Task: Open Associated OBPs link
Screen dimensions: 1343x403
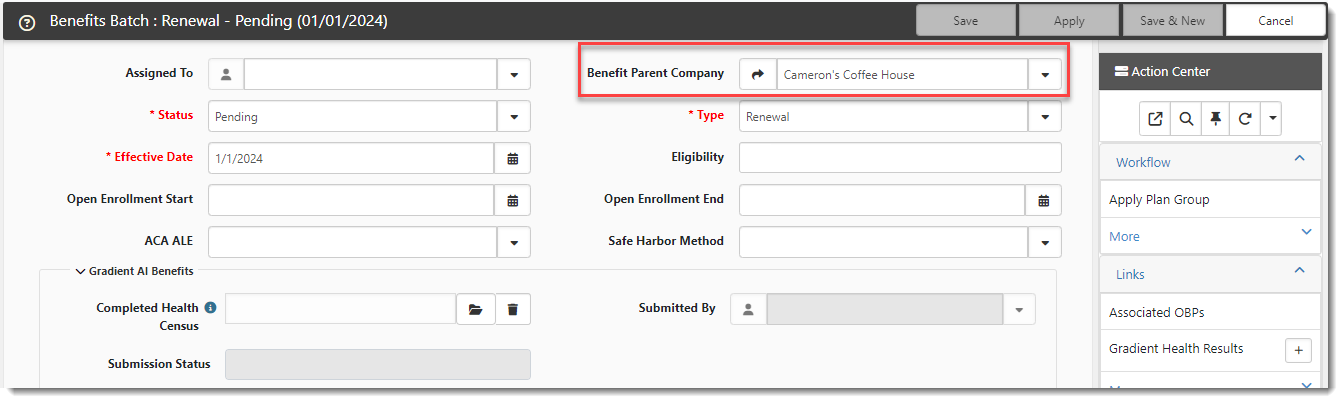Action: point(1156,313)
